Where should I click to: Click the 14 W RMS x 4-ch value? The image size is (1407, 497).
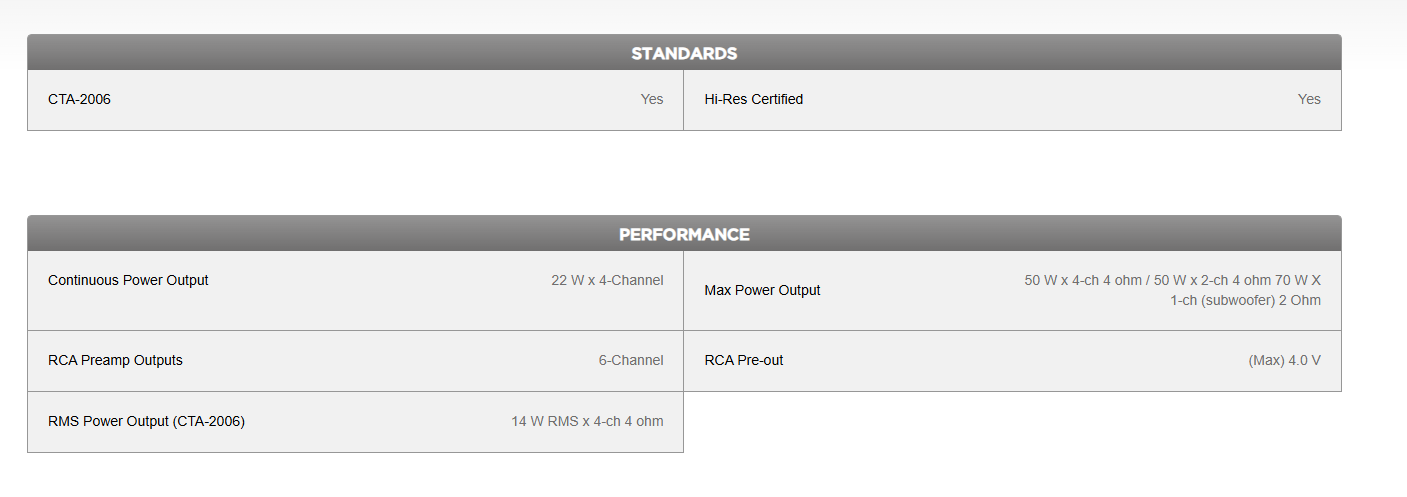[566, 421]
